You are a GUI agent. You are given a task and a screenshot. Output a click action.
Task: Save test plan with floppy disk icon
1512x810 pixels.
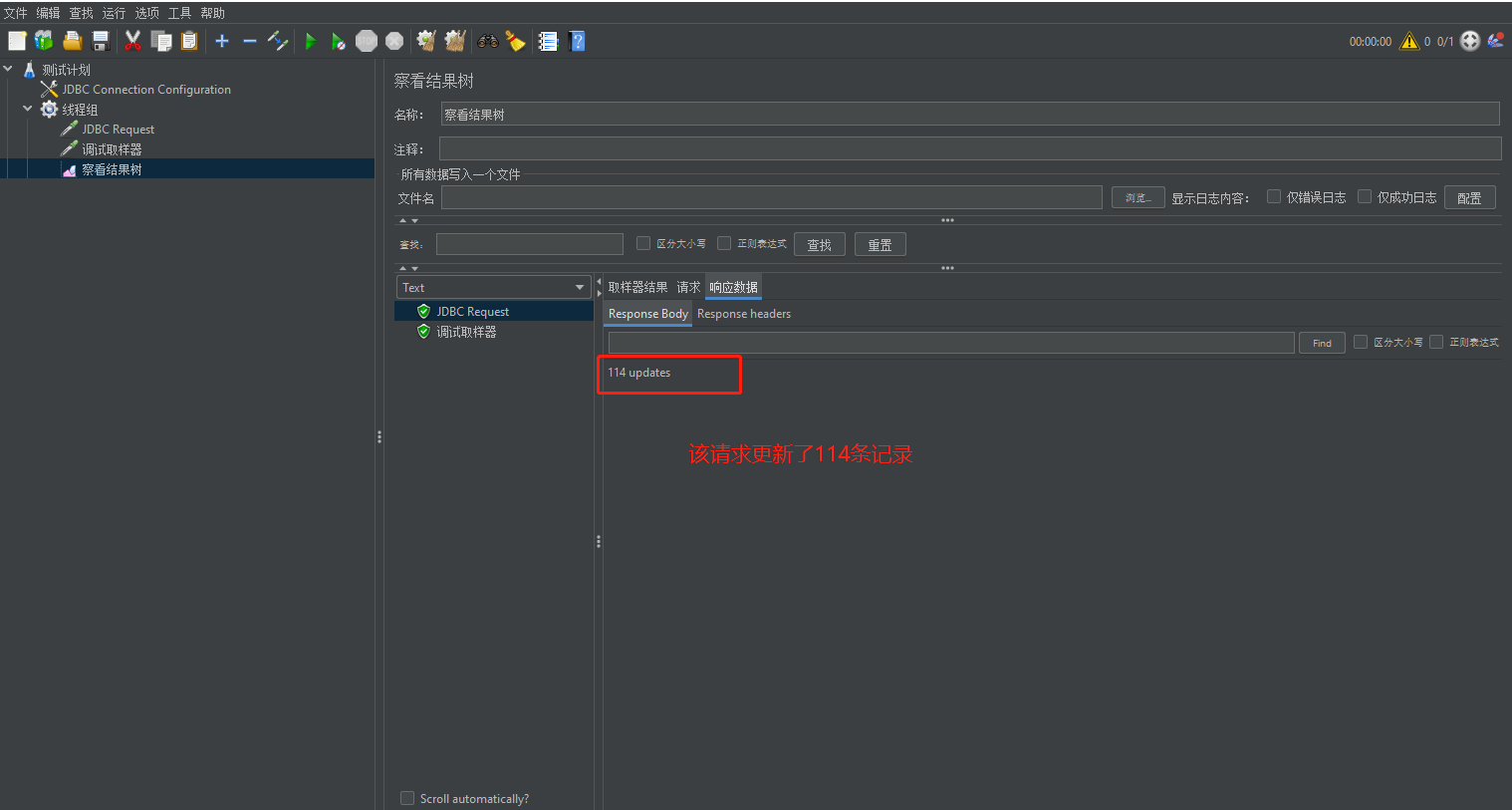(101, 41)
